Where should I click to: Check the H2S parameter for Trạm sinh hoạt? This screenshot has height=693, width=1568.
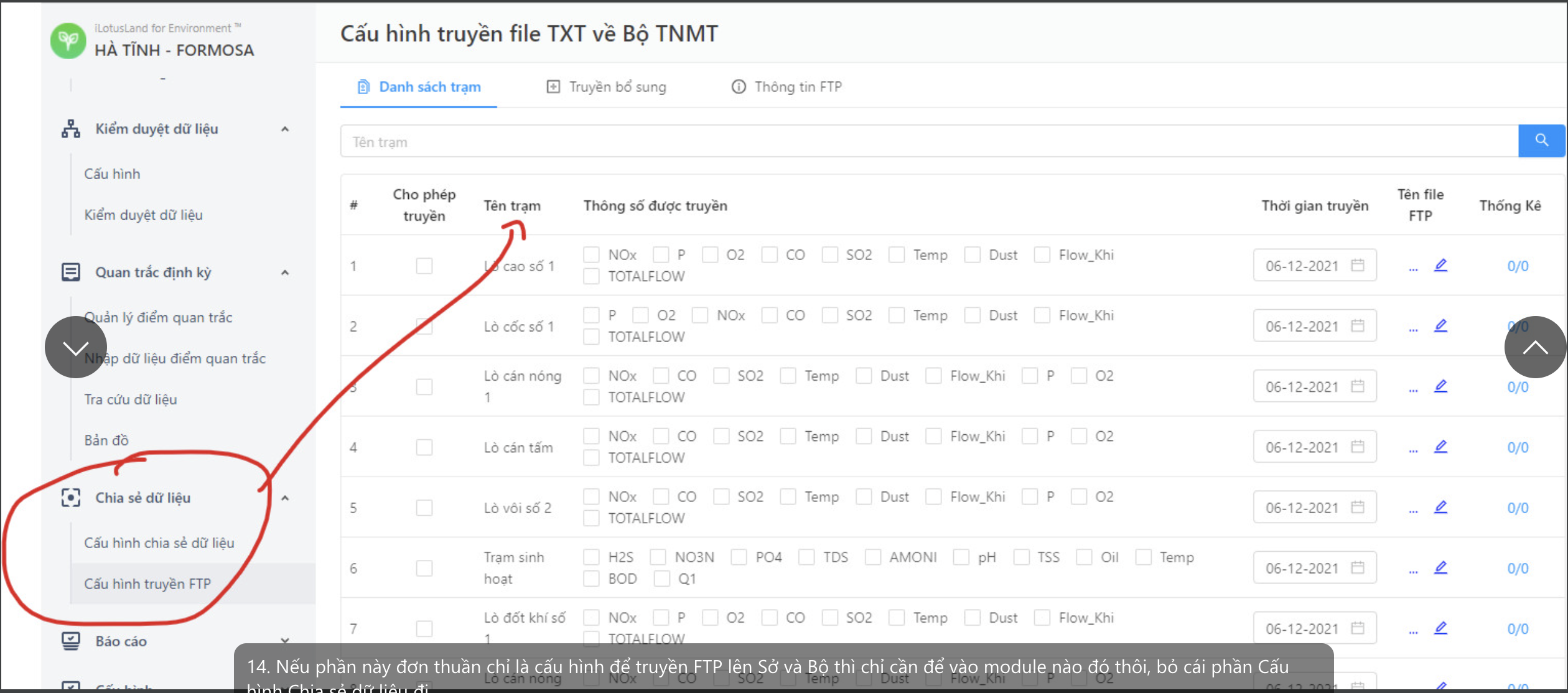(x=591, y=557)
